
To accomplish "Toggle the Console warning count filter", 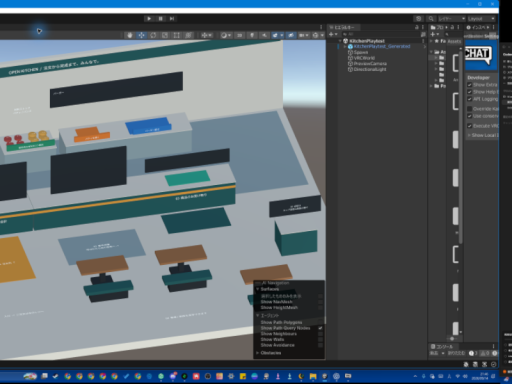I will (x=485, y=353).
